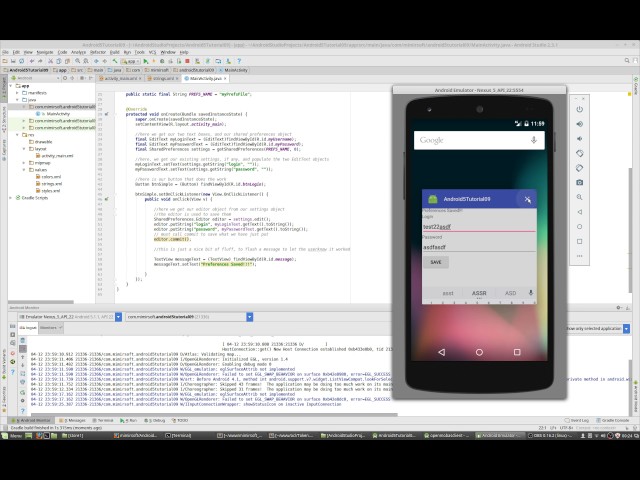
Task: Tap the phone screen Recents navigation button
Action: [517, 352]
